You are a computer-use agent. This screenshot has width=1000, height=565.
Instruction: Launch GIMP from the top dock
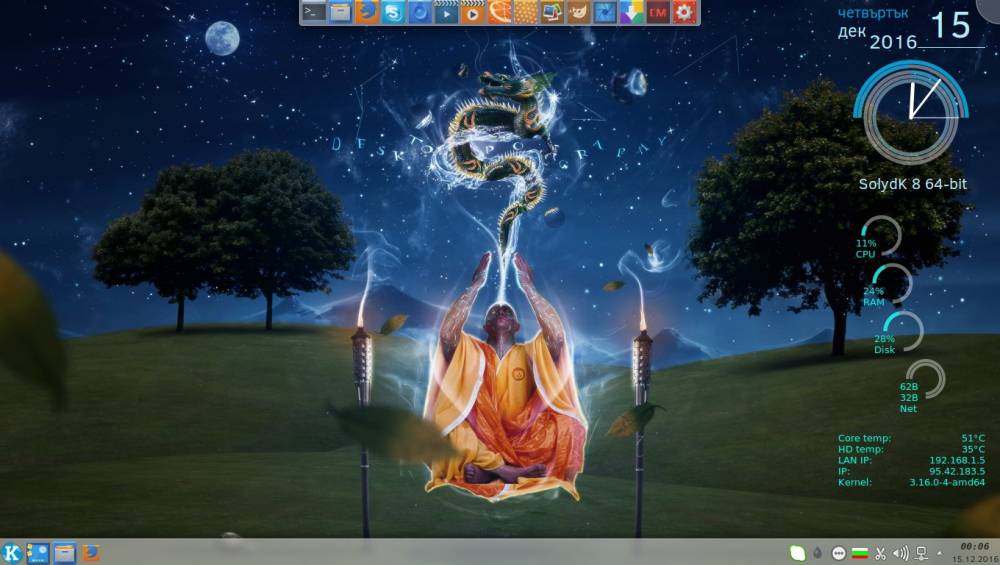tap(578, 11)
